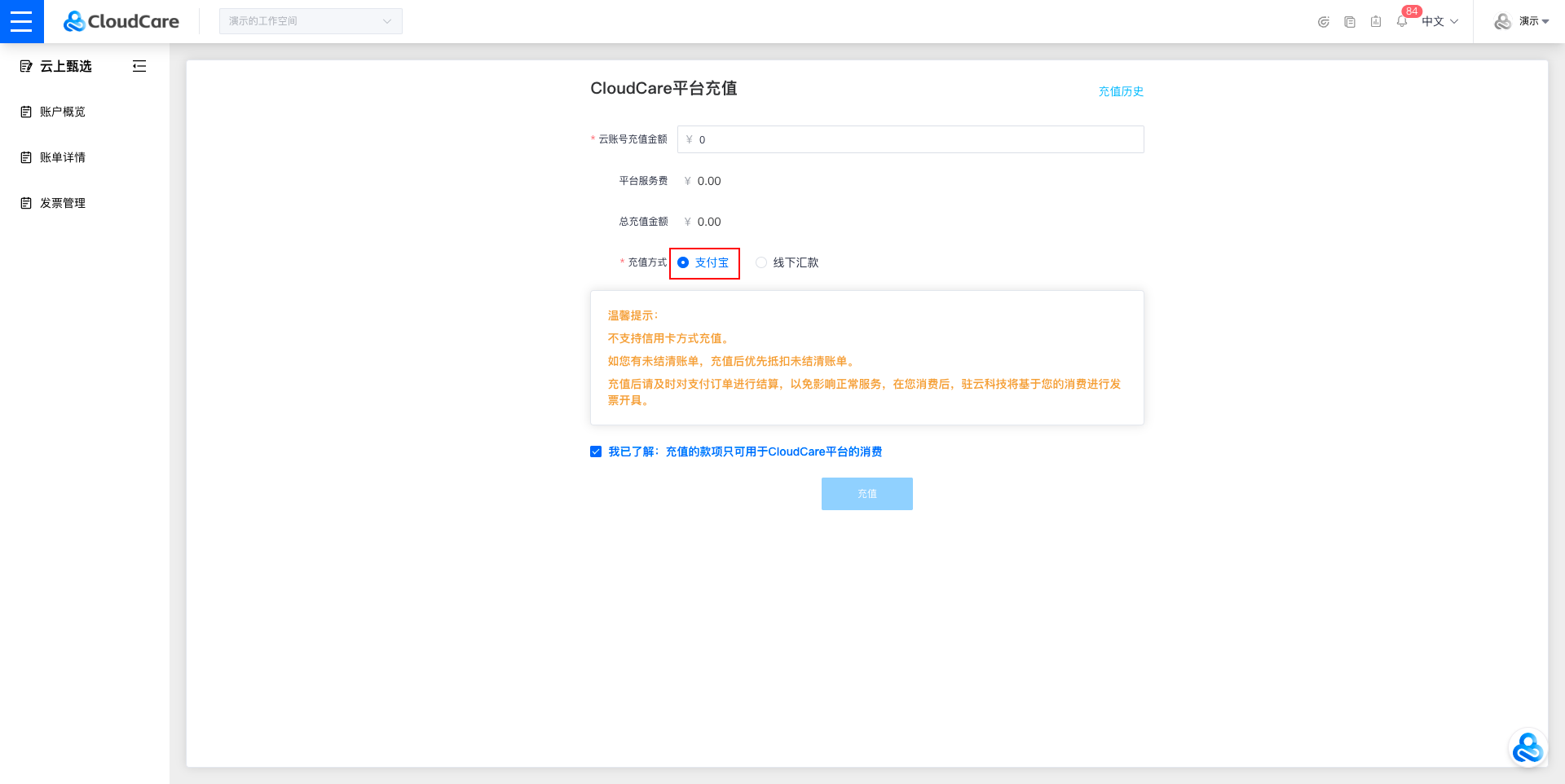Click the 平台服务费 value 0.00
This screenshot has width=1565, height=784.
[x=709, y=181]
